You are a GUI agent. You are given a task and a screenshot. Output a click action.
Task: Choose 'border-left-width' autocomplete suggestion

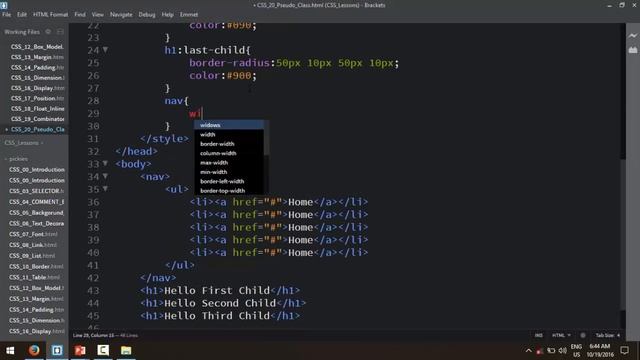tap(229, 181)
